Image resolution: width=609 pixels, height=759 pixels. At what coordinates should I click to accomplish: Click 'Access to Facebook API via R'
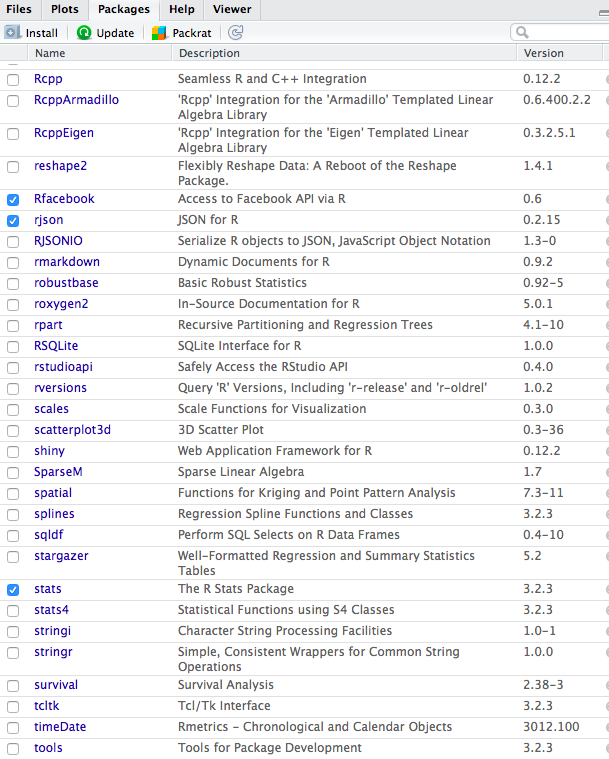point(261,199)
